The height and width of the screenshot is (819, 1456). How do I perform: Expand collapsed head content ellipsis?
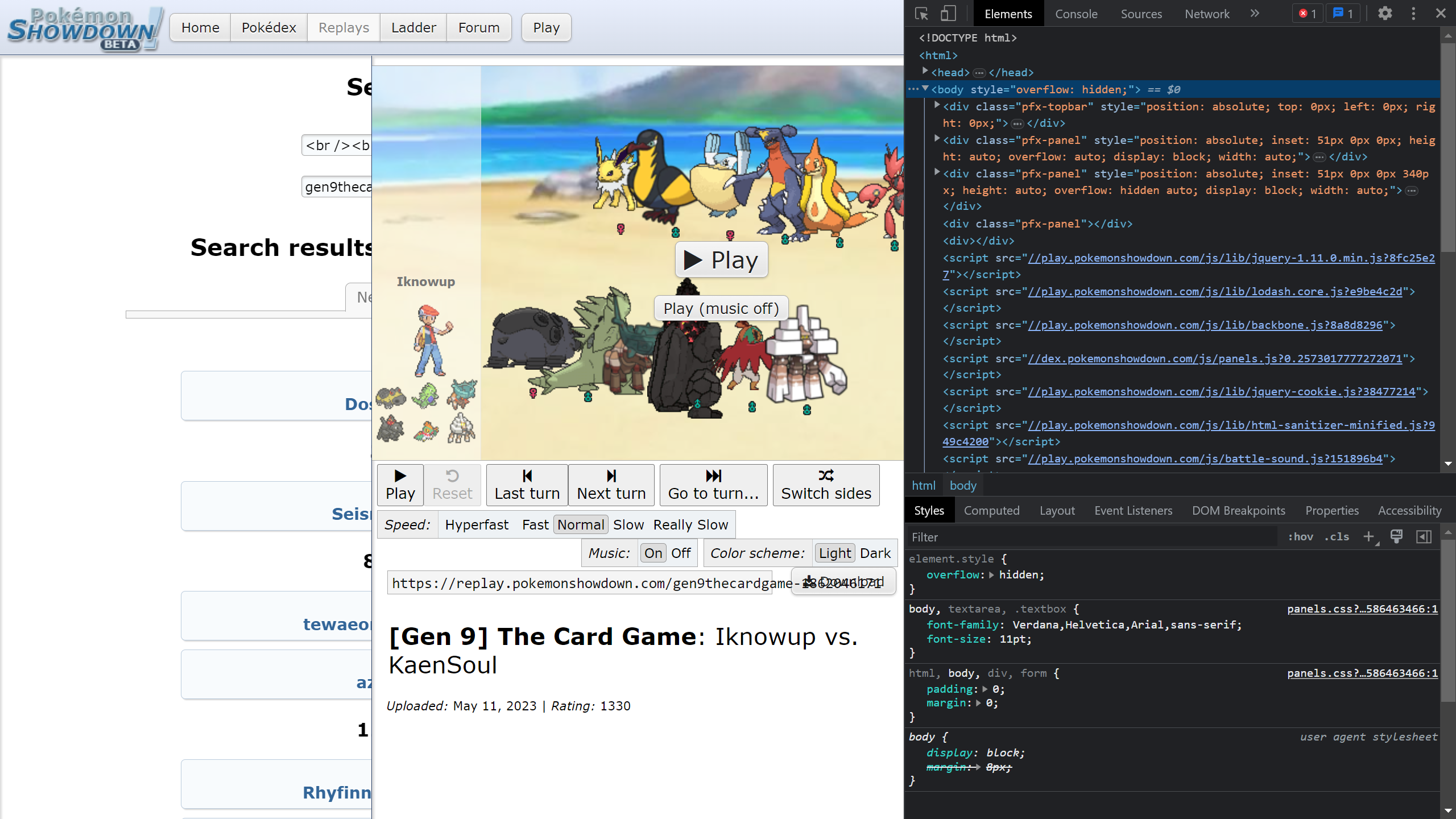pyautogui.click(x=979, y=73)
